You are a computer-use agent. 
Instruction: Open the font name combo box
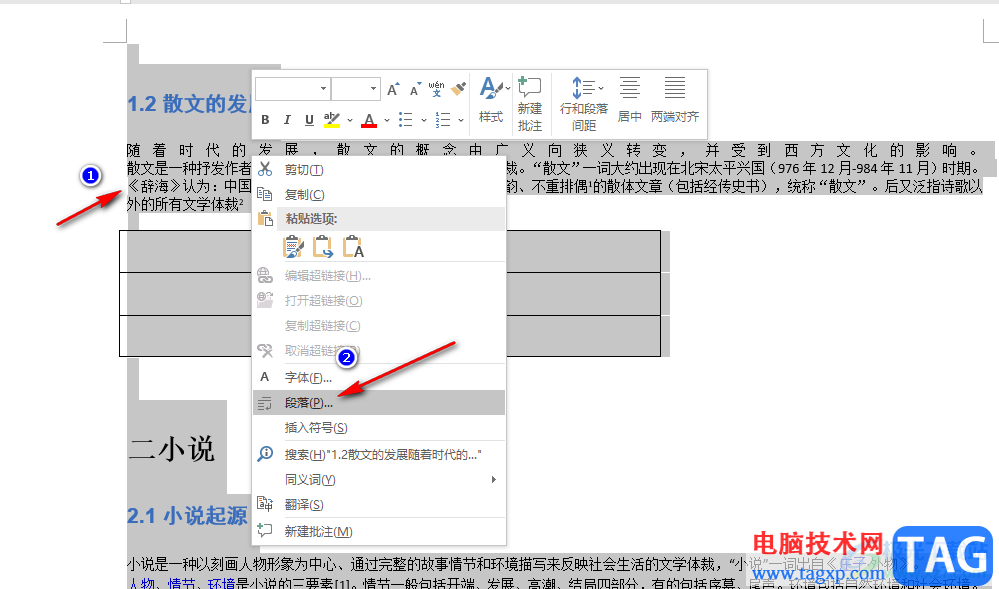(x=292, y=89)
